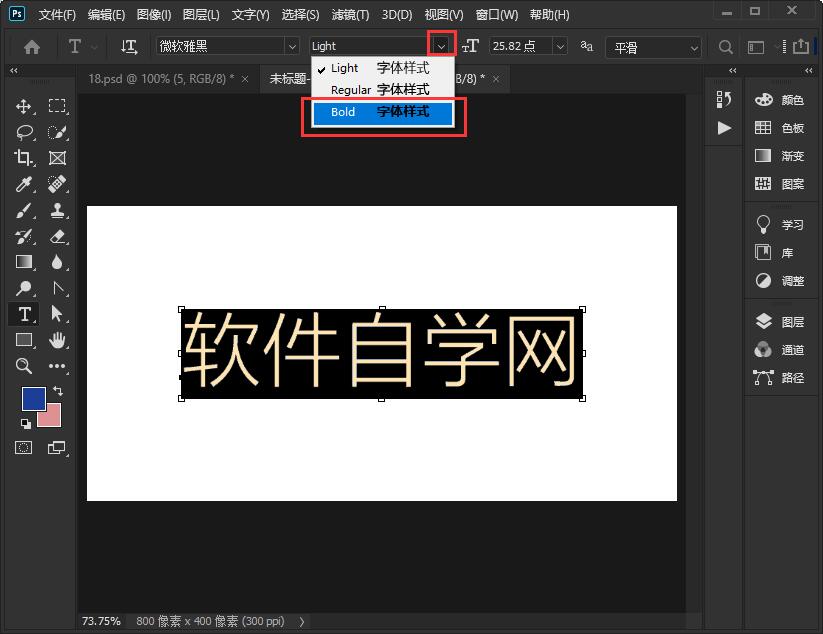Change screen mode button
This screenshot has height=634, width=823.
[57, 448]
